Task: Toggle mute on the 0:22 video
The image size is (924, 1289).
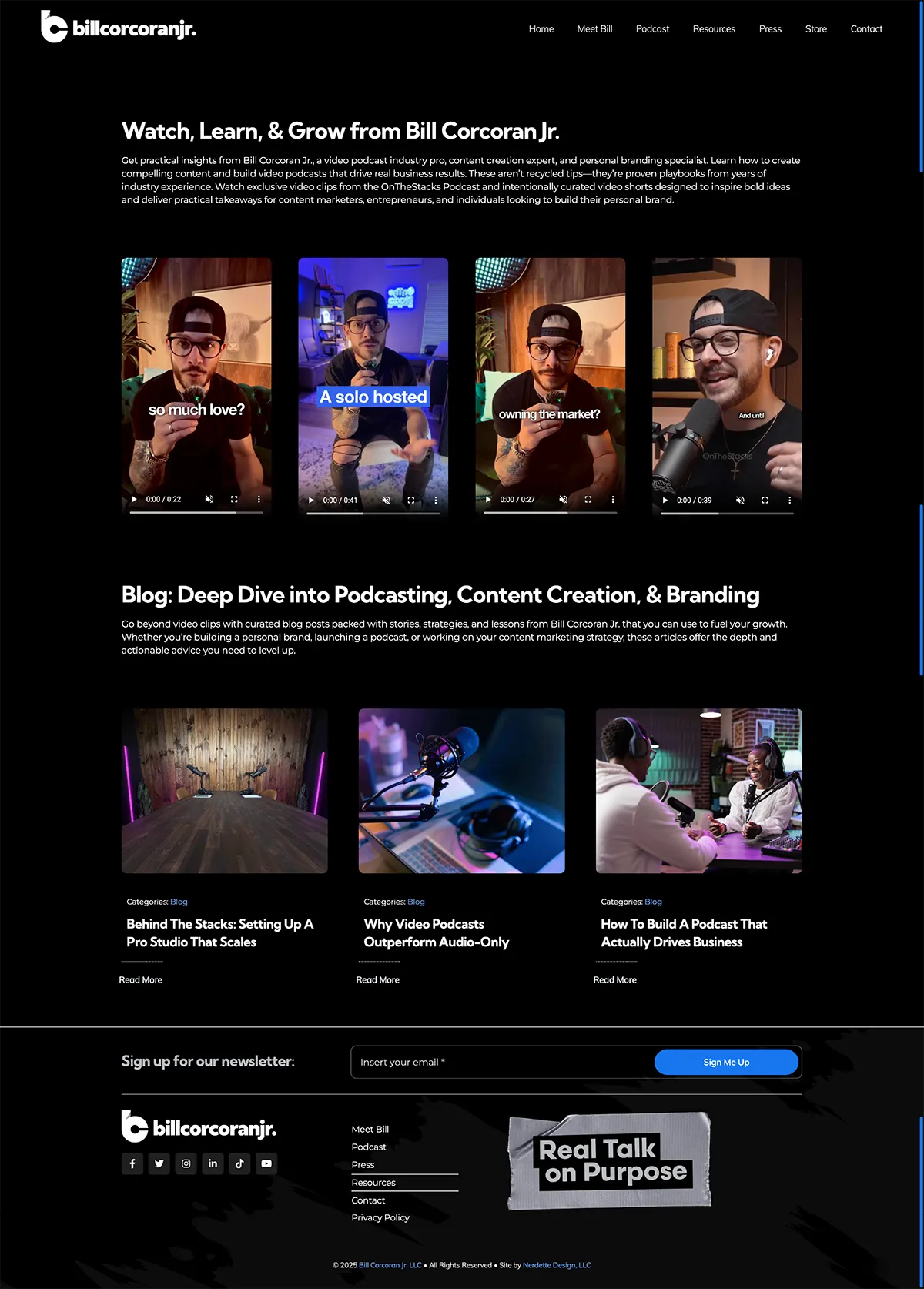Action: pos(209,499)
